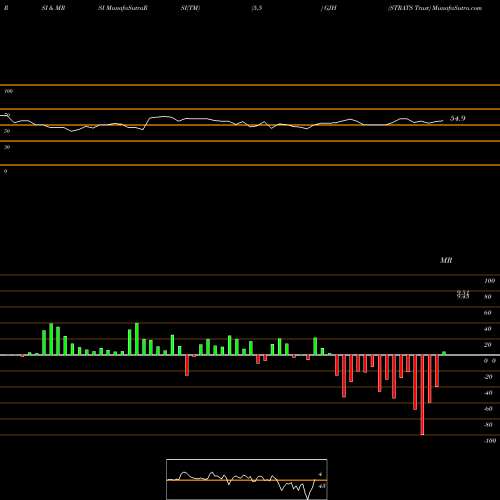Click the 20 label on the MR axis
This screenshot has height=500, width=500.
pyautogui.click(x=488, y=345)
